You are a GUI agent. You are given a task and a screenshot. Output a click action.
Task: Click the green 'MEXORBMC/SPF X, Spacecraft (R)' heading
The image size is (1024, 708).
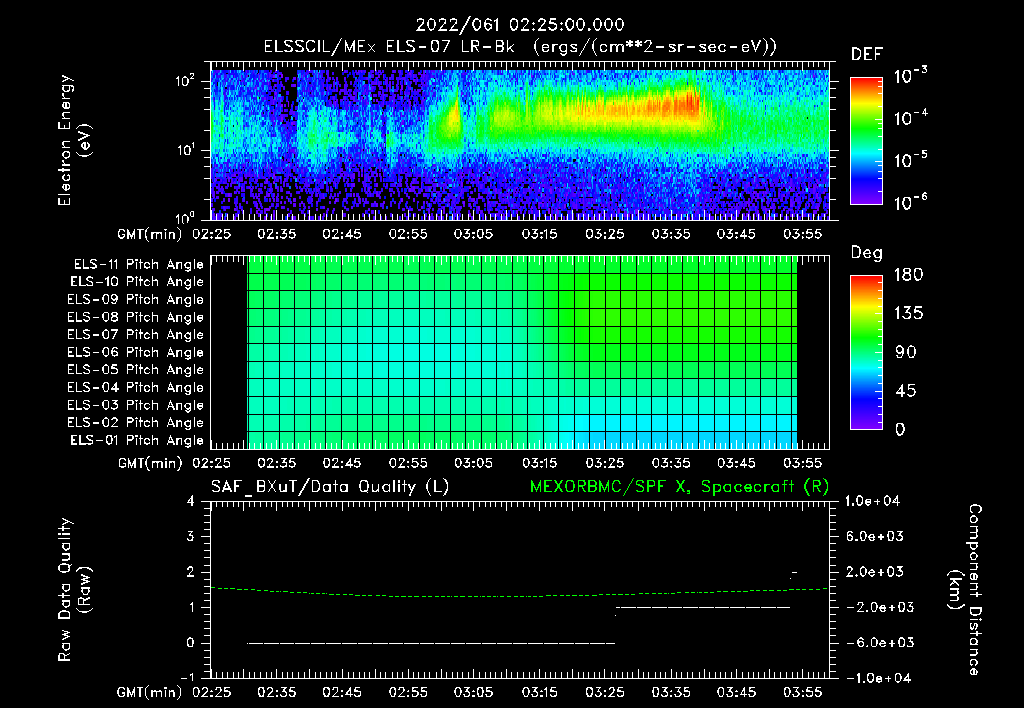679,487
